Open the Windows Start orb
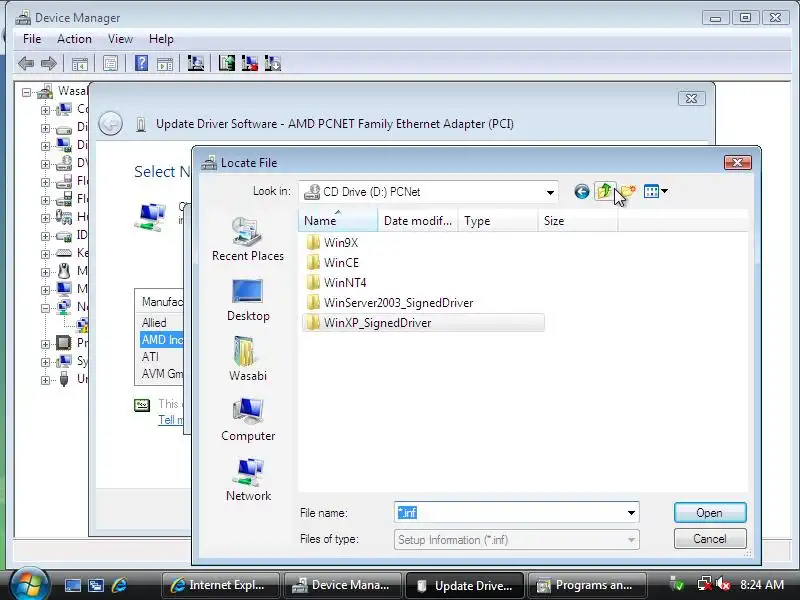 pos(29,584)
